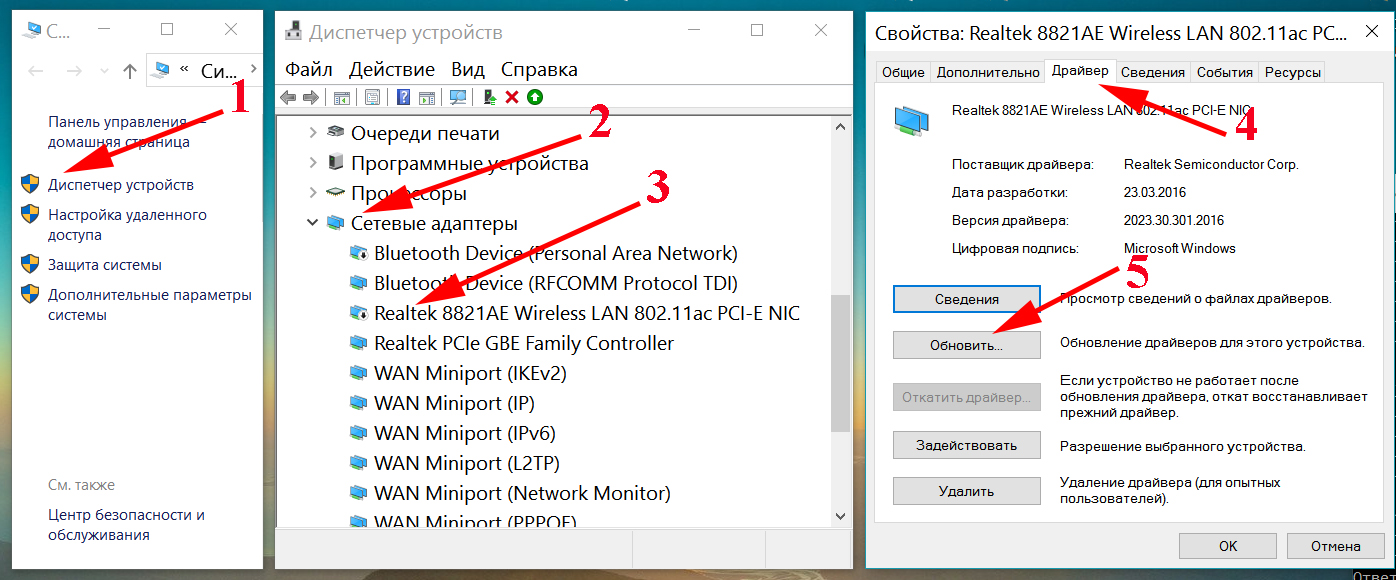
Task: Click the scroll-down arrow in Device Manager tree
Action: pos(841,517)
